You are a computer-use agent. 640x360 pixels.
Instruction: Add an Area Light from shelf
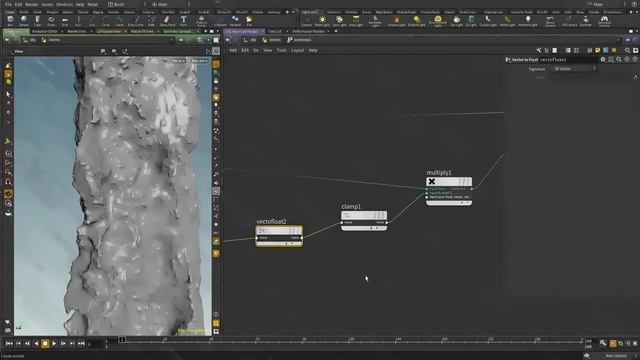(x=356, y=21)
